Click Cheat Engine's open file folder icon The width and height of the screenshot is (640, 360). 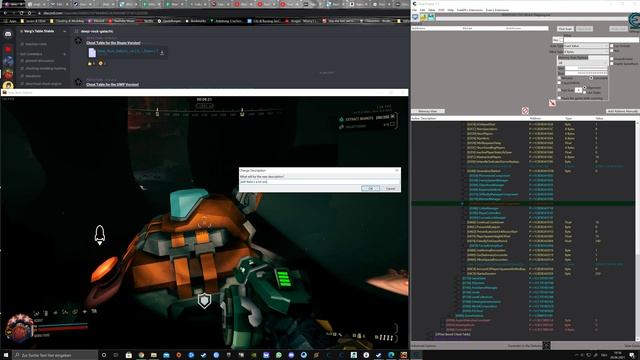coord(423,17)
